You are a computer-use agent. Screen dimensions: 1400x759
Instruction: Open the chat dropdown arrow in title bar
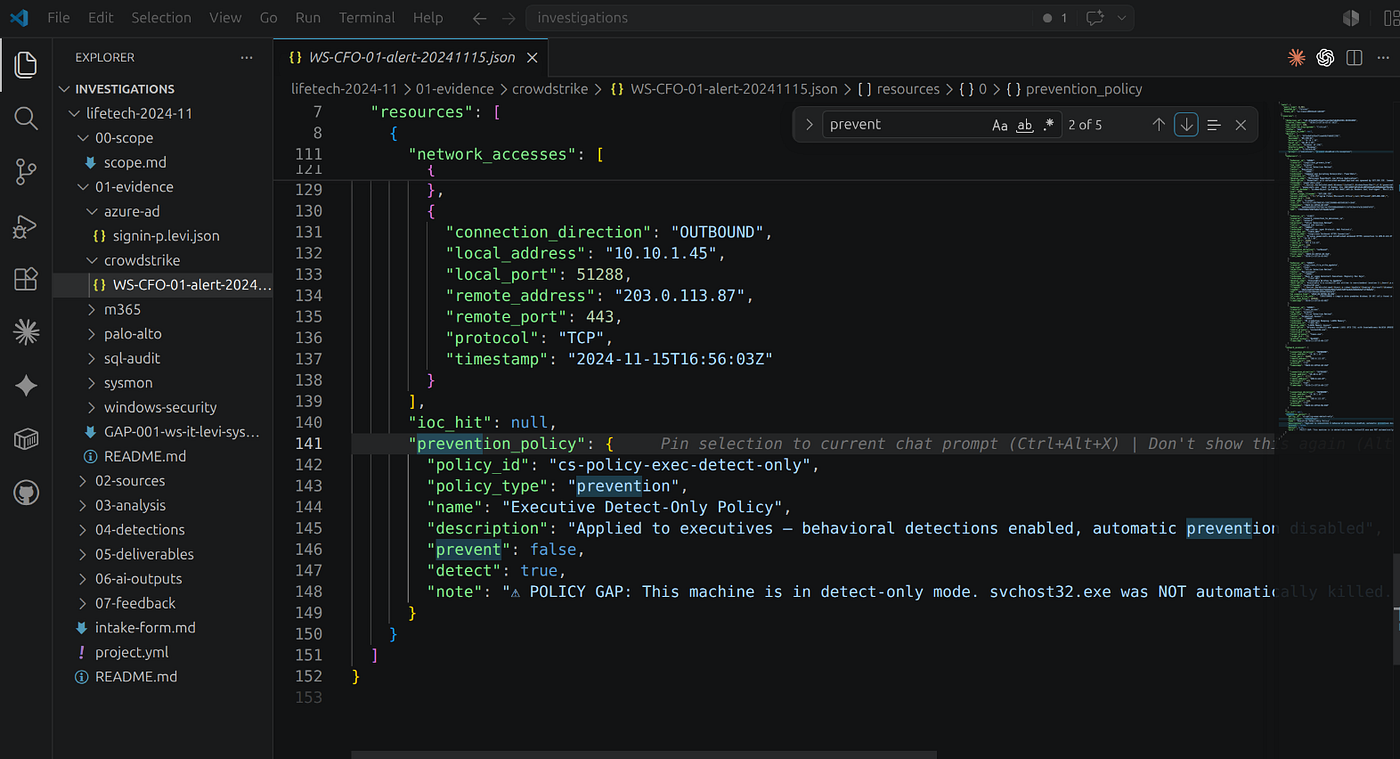(1122, 18)
